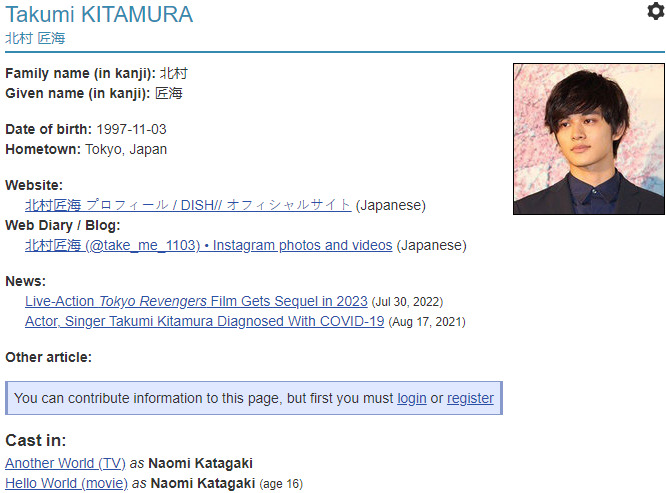666x493 pixels.
Task: Click the News section label
Action: click(x=25, y=281)
